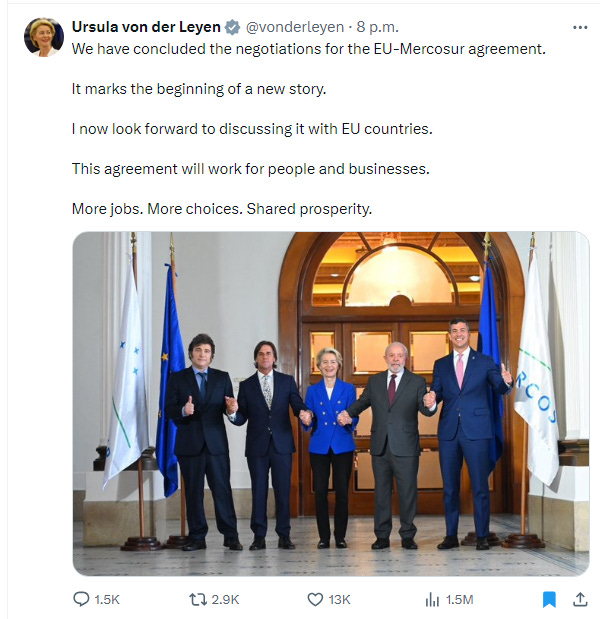Viewport: 600px width, 619px height.
Task: Click the reply speech bubble icon
Action: [81, 599]
